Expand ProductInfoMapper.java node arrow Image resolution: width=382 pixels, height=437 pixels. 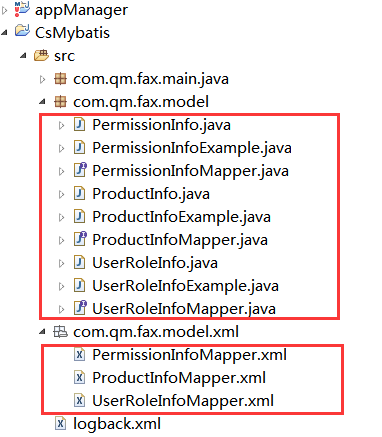click(61, 240)
